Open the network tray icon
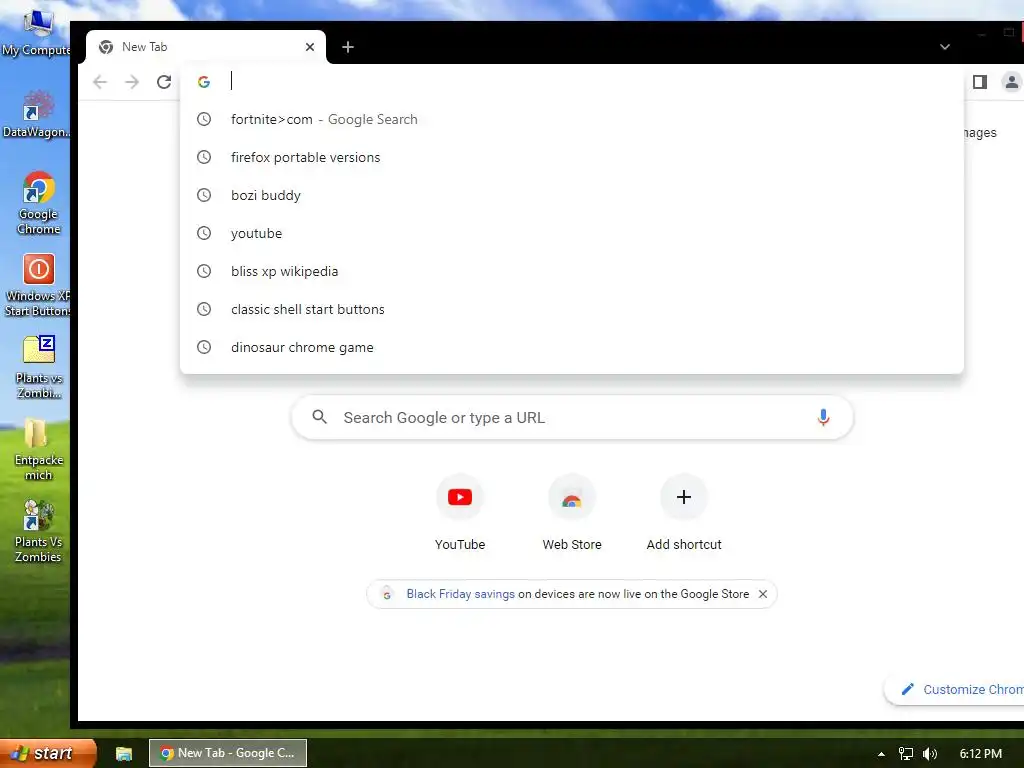Image resolution: width=1024 pixels, height=768 pixels. pos(905,754)
